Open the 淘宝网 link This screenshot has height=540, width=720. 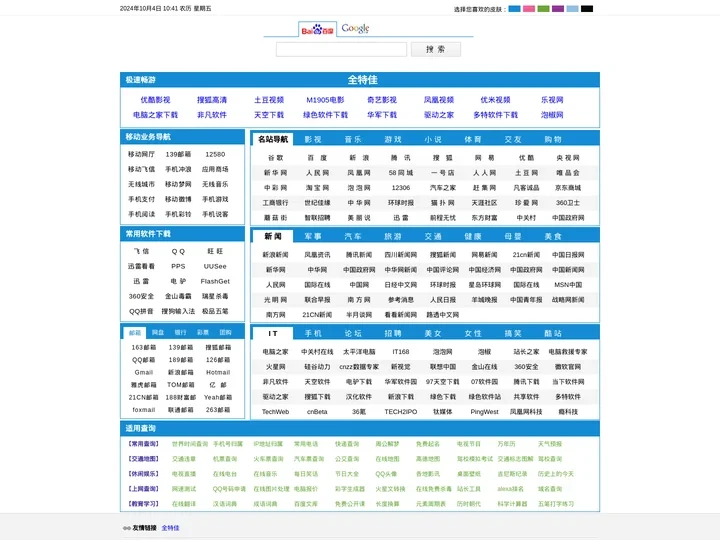pyautogui.click(x=317, y=188)
